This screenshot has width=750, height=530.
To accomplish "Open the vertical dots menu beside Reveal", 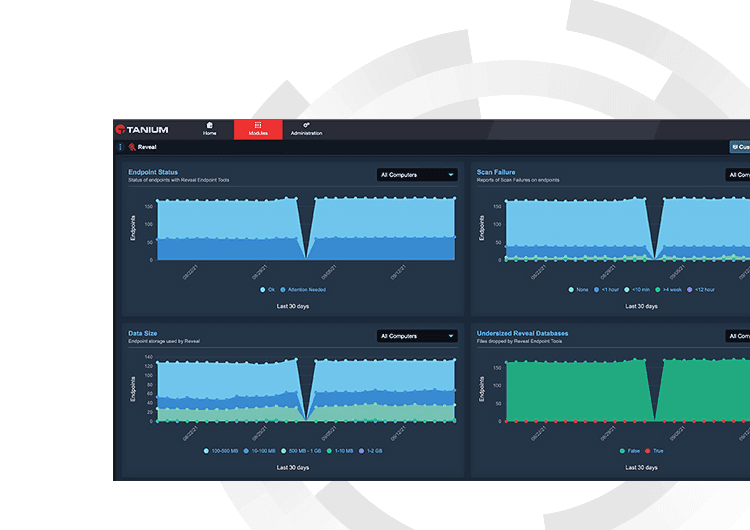I will [x=120, y=147].
